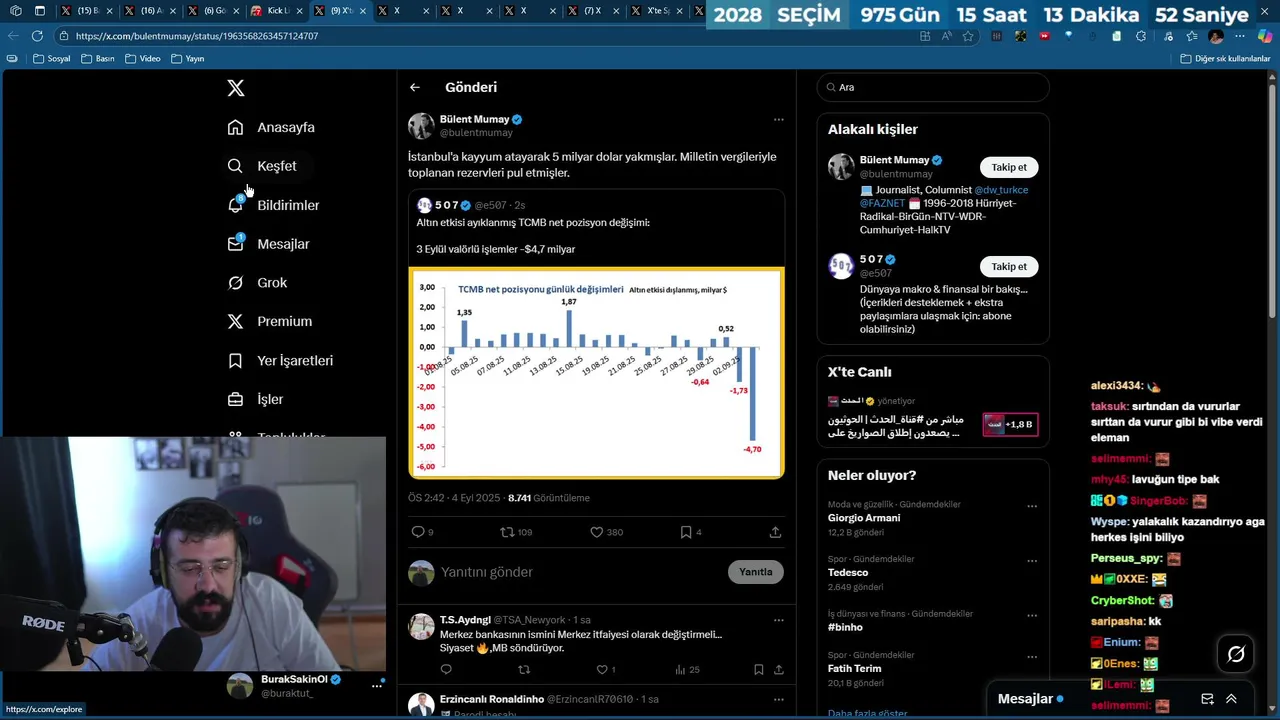Switch to X'te S... browser tab

point(657,11)
